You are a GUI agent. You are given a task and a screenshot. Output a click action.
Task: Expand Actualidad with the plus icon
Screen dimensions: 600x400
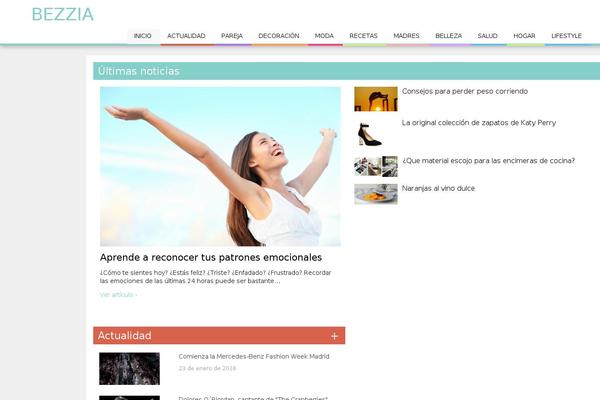pyautogui.click(x=334, y=336)
